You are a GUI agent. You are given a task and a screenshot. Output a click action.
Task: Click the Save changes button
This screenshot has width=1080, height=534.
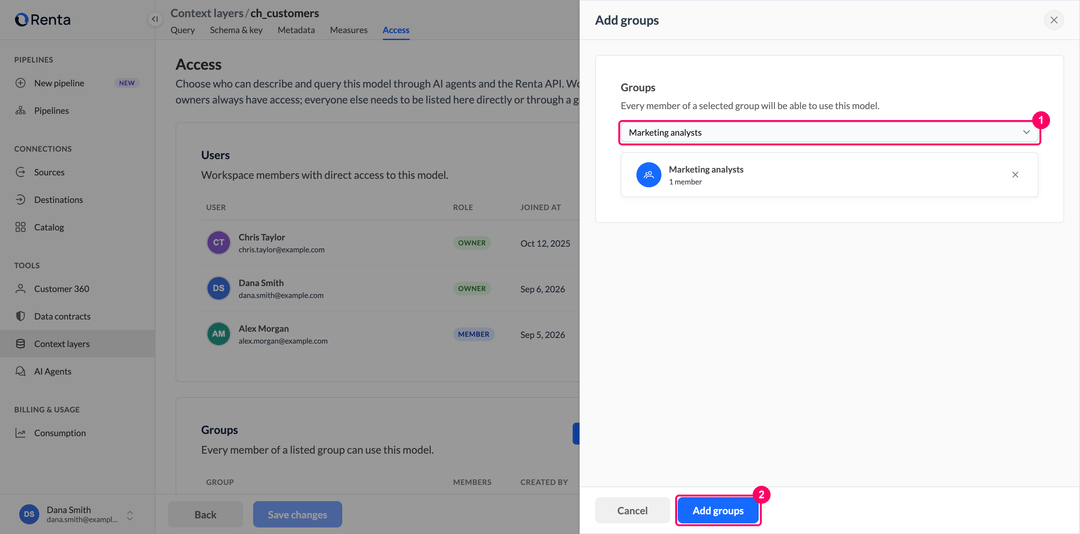[298, 514]
